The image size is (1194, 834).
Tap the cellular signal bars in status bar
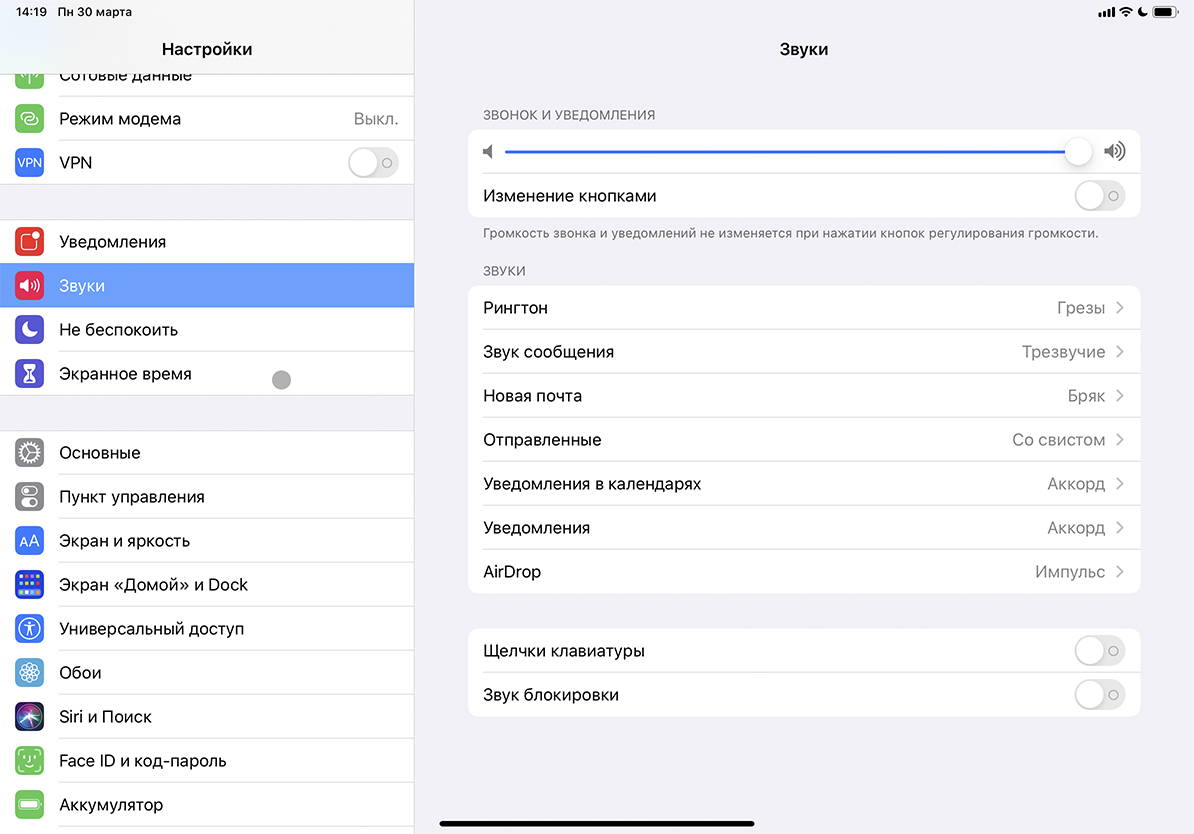[x=1106, y=12]
